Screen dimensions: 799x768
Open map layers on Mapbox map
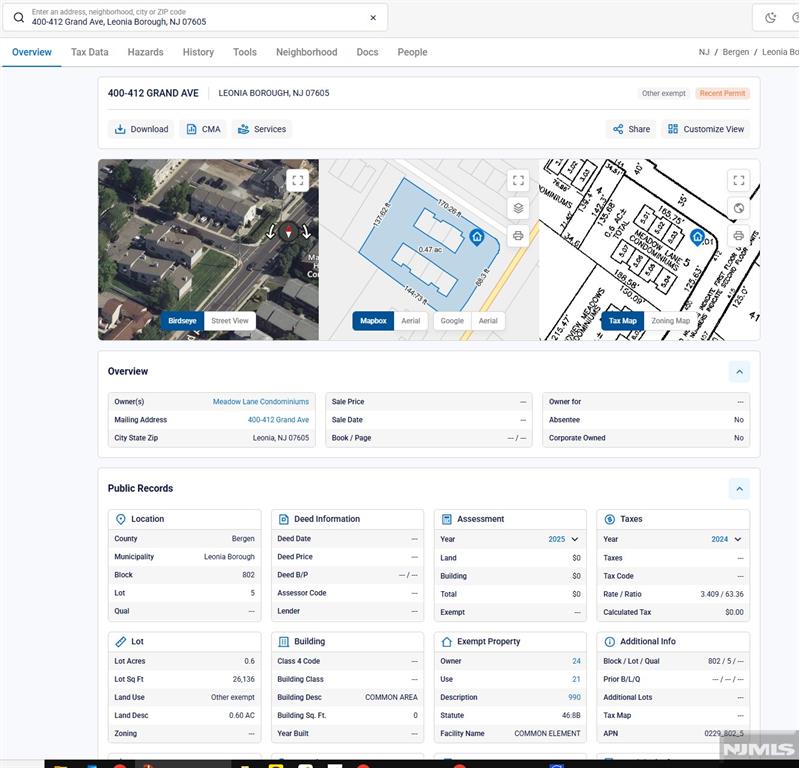pyautogui.click(x=518, y=208)
